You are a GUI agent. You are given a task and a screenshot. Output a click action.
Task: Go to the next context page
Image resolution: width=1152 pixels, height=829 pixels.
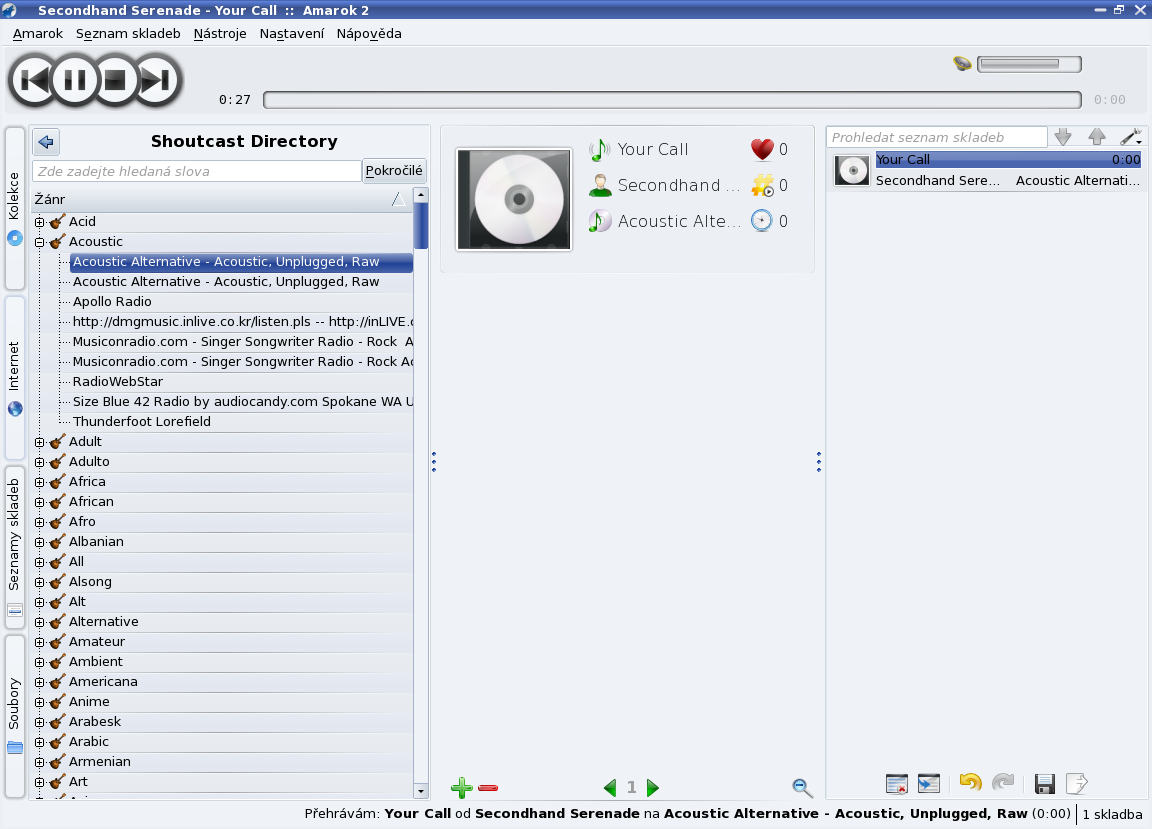coord(652,788)
